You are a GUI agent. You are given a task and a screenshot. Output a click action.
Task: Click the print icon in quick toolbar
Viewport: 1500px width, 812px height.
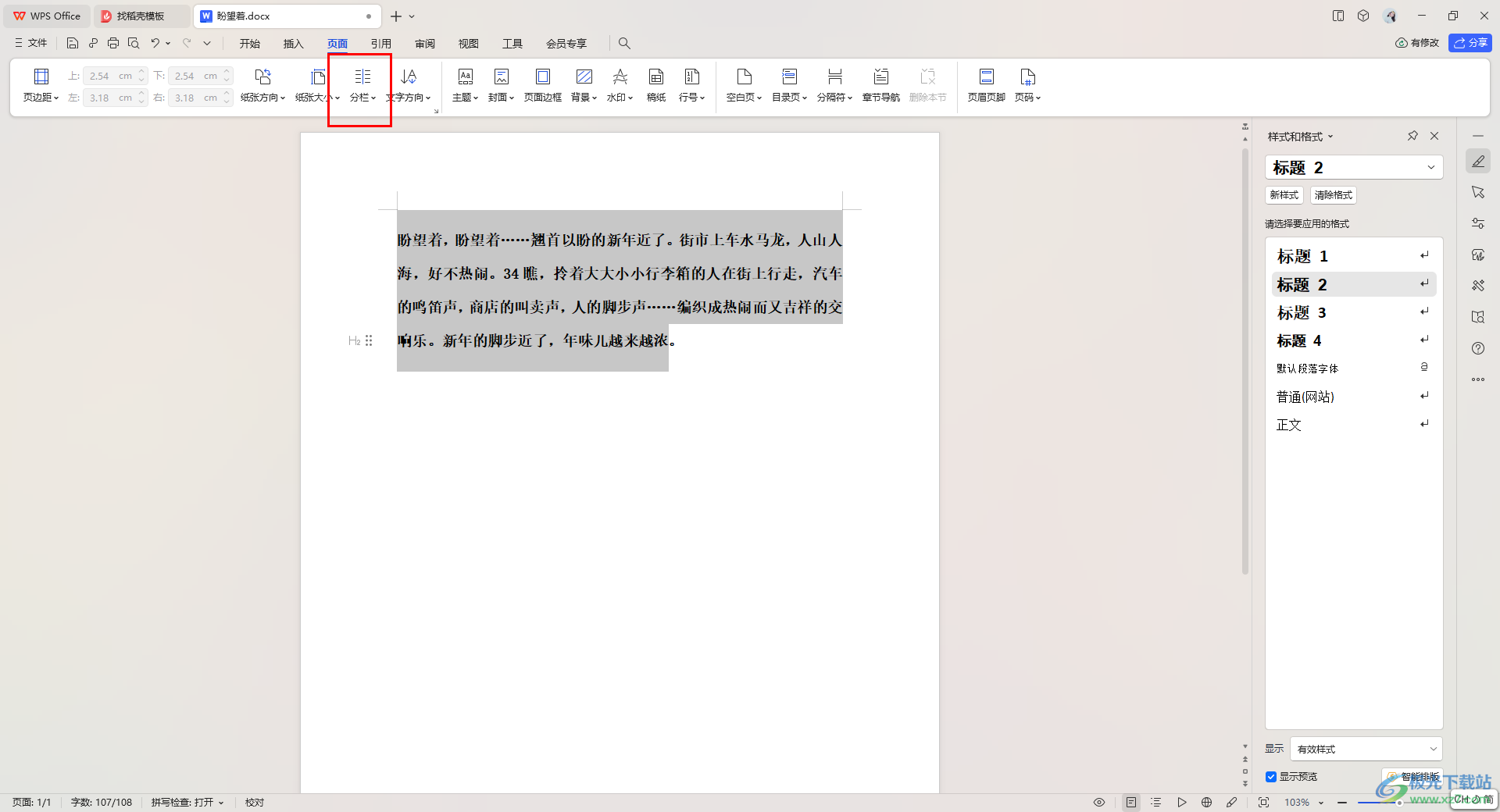pyautogui.click(x=113, y=43)
